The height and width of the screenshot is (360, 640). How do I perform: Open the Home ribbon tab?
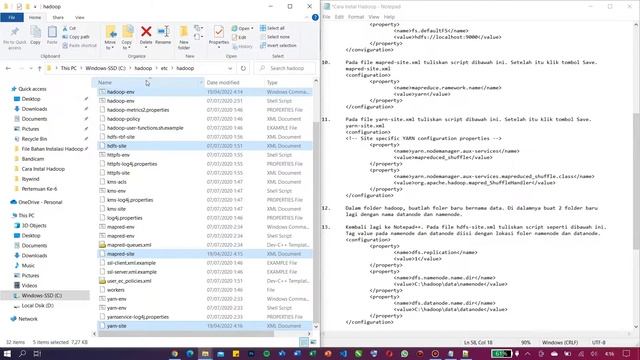point(35,18)
